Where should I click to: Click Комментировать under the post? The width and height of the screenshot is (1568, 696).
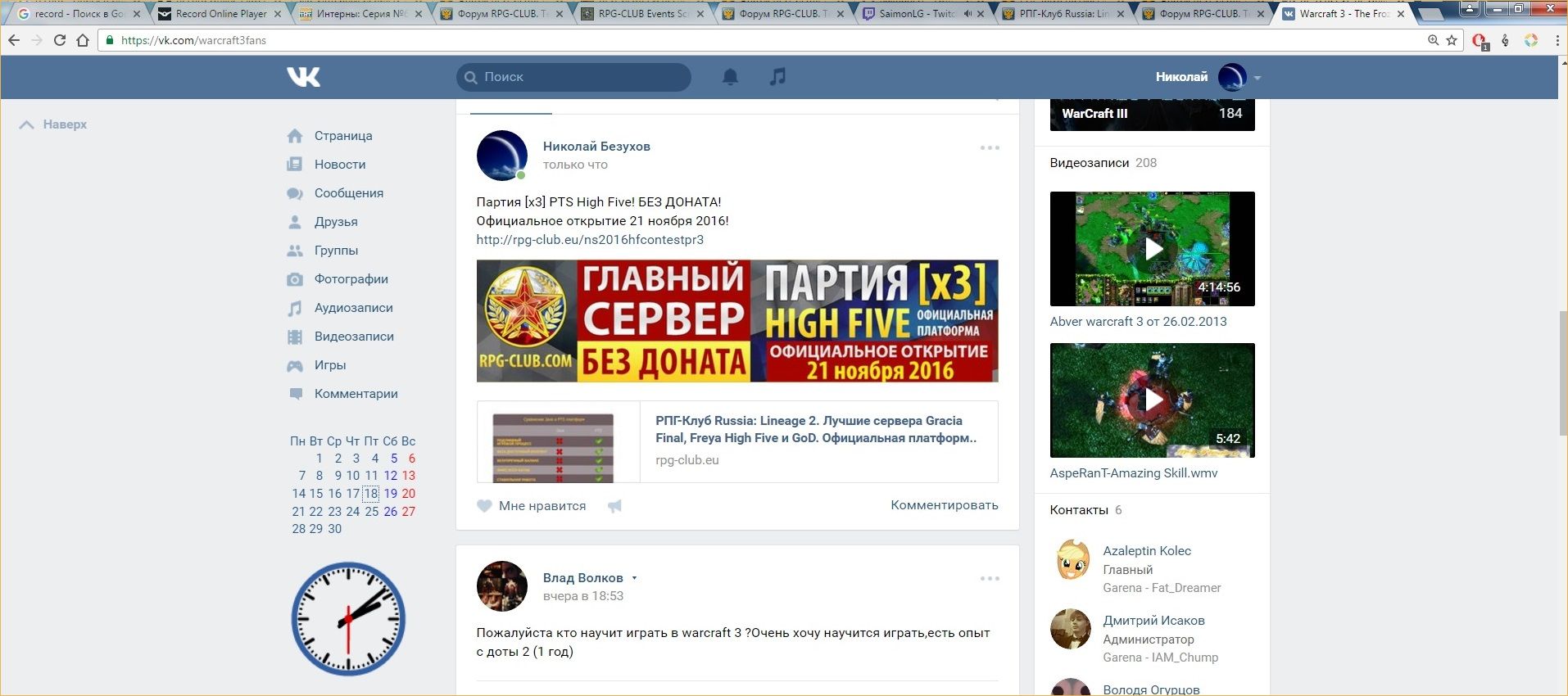click(x=945, y=505)
